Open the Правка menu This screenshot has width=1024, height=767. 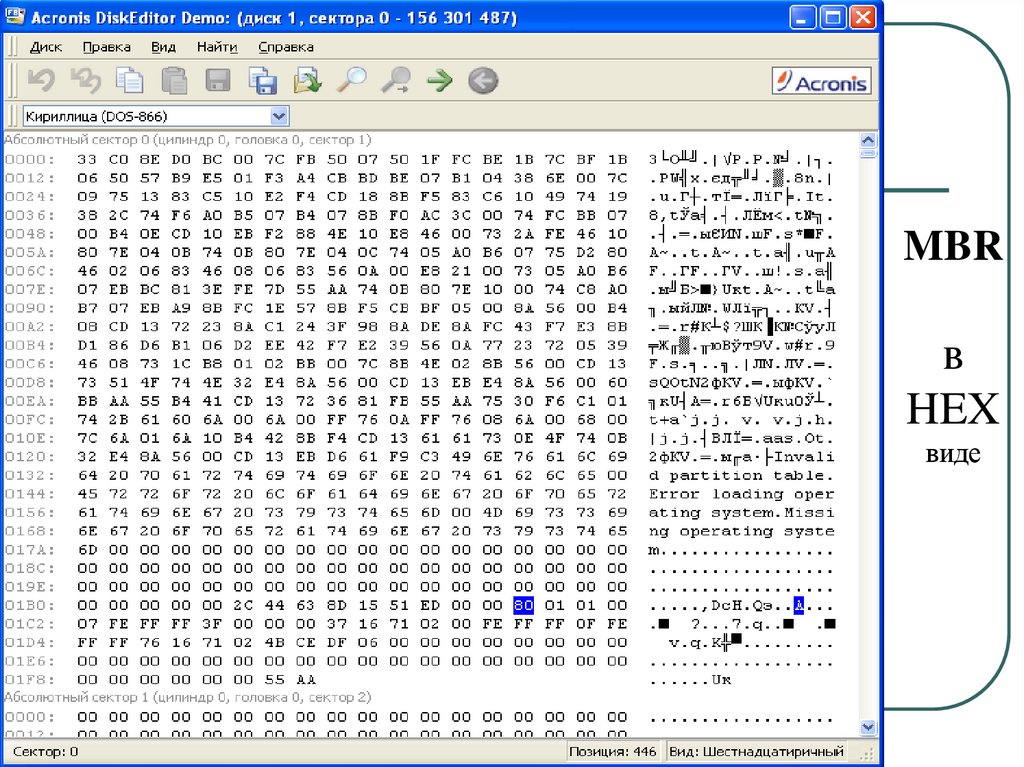[106, 47]
